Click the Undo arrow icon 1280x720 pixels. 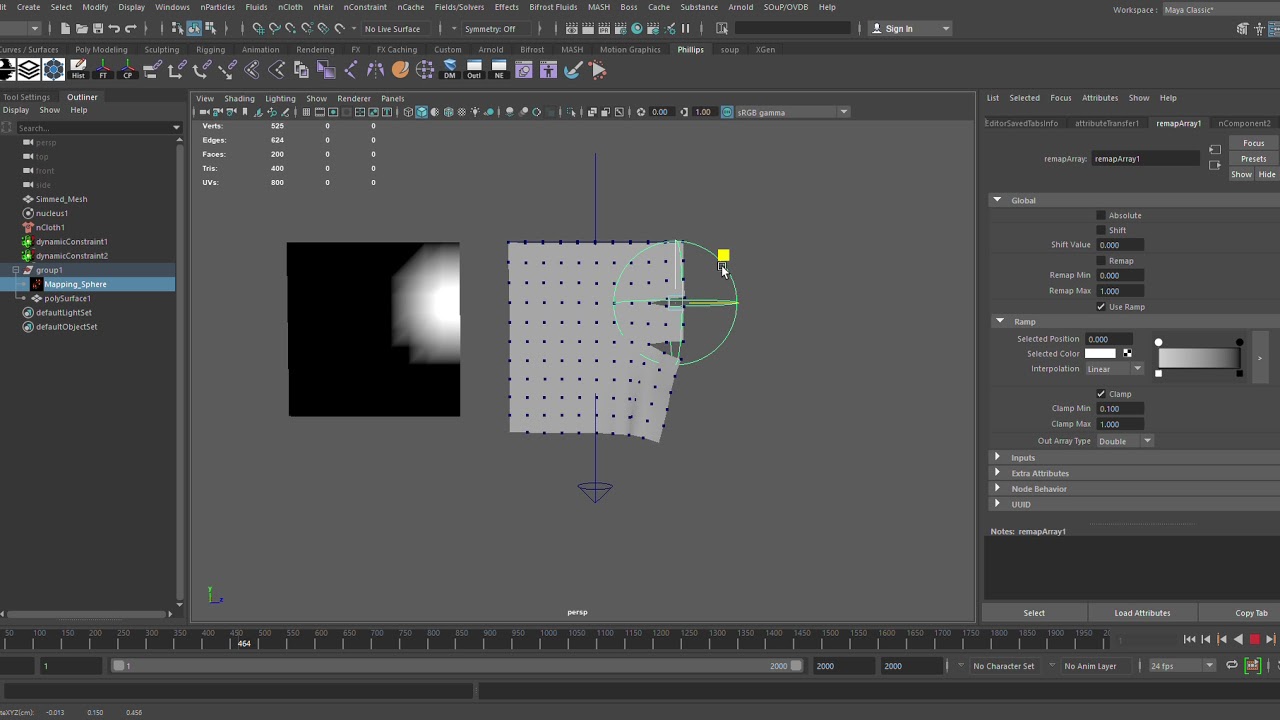click(x=114, y=28)
